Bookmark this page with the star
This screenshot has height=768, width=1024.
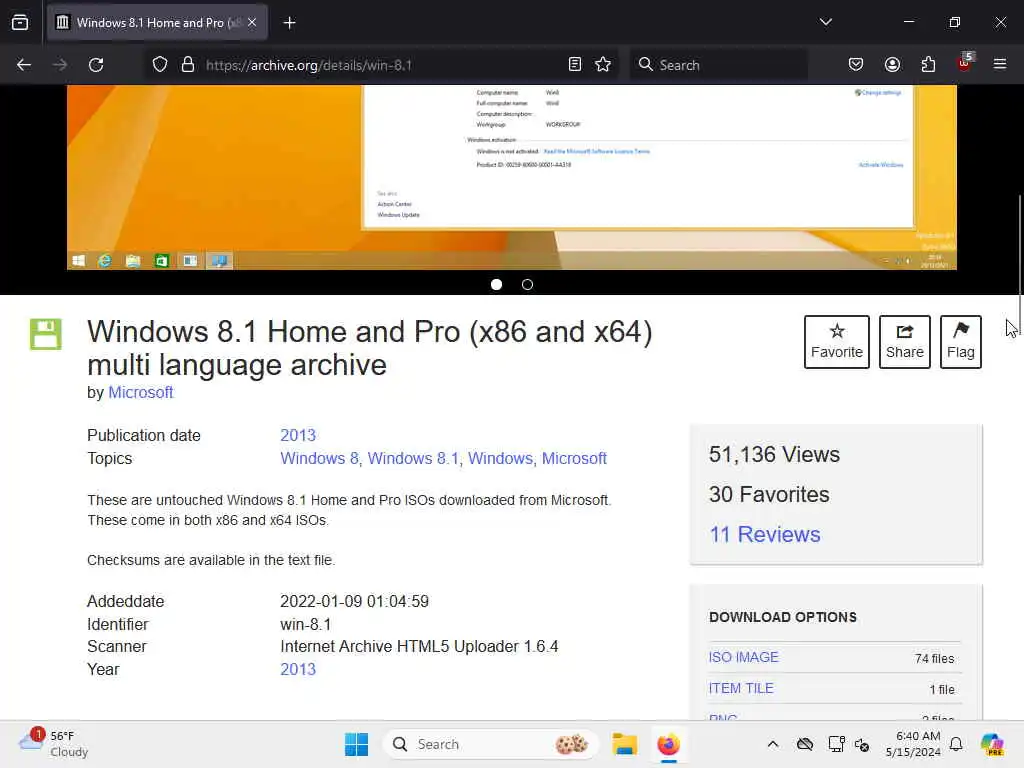click(603, 65)
